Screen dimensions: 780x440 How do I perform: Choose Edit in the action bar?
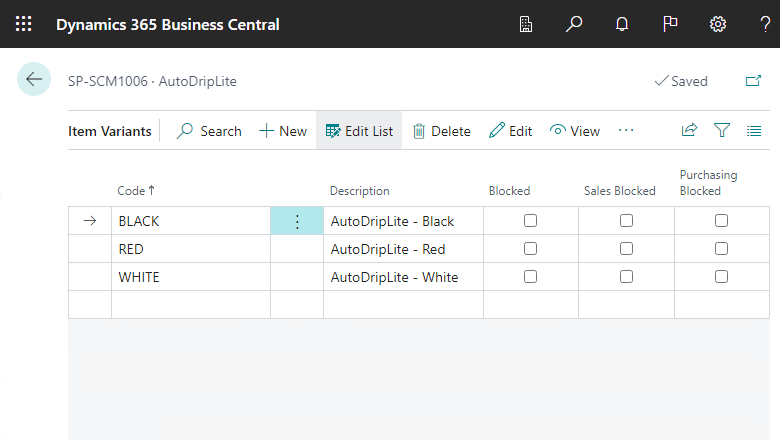pos(510,131)
